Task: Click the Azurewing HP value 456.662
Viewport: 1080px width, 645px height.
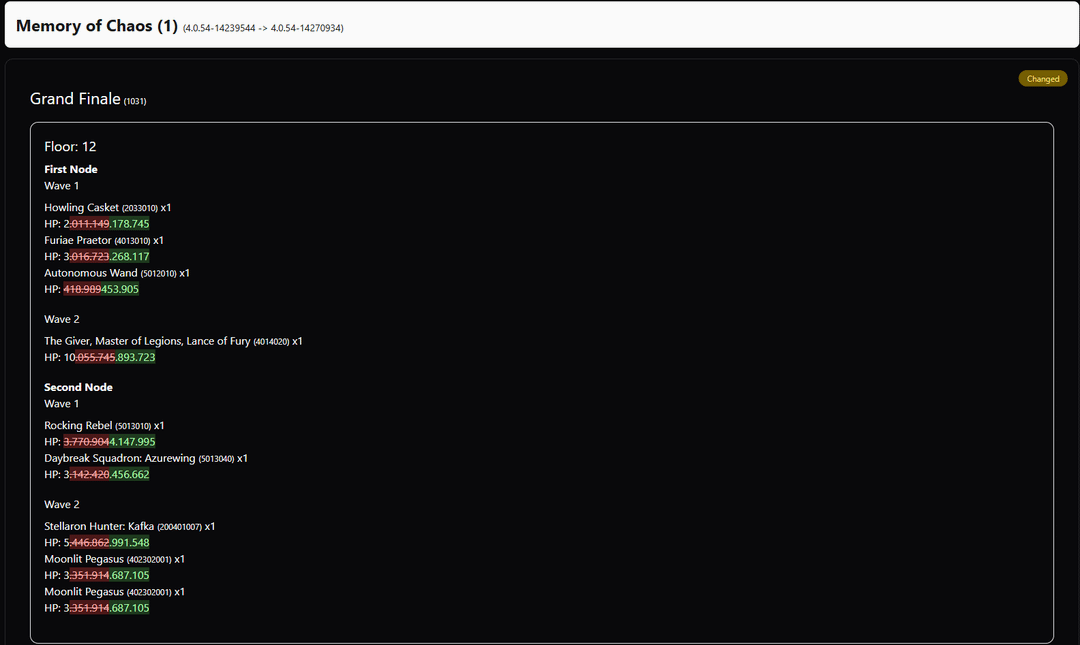Action: tap(129, 475)
